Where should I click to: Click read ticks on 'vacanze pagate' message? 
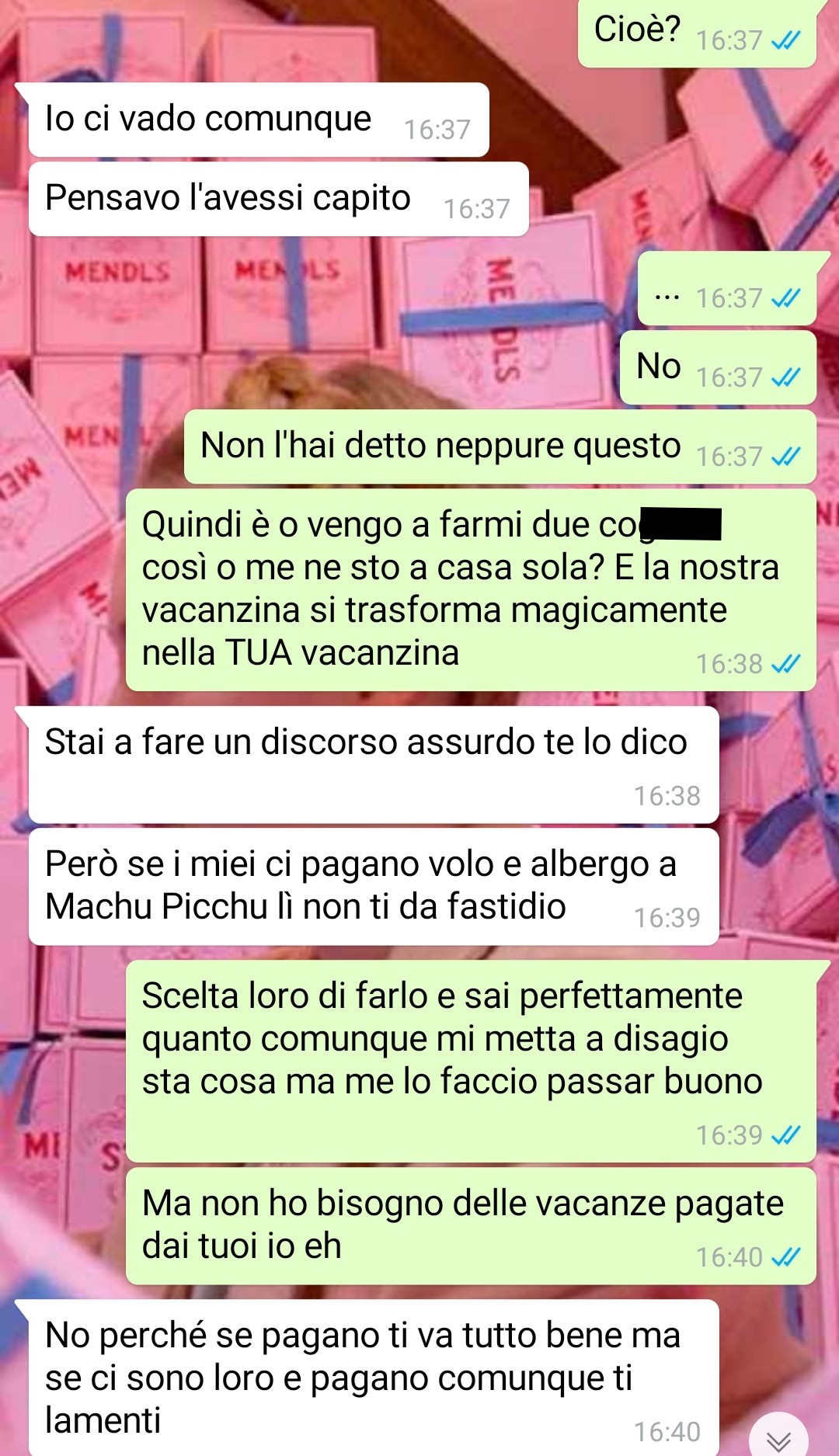785,1257
